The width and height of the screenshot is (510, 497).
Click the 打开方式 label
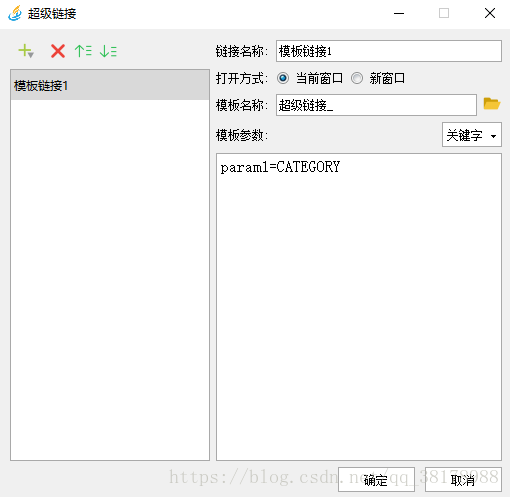point(242,78)
